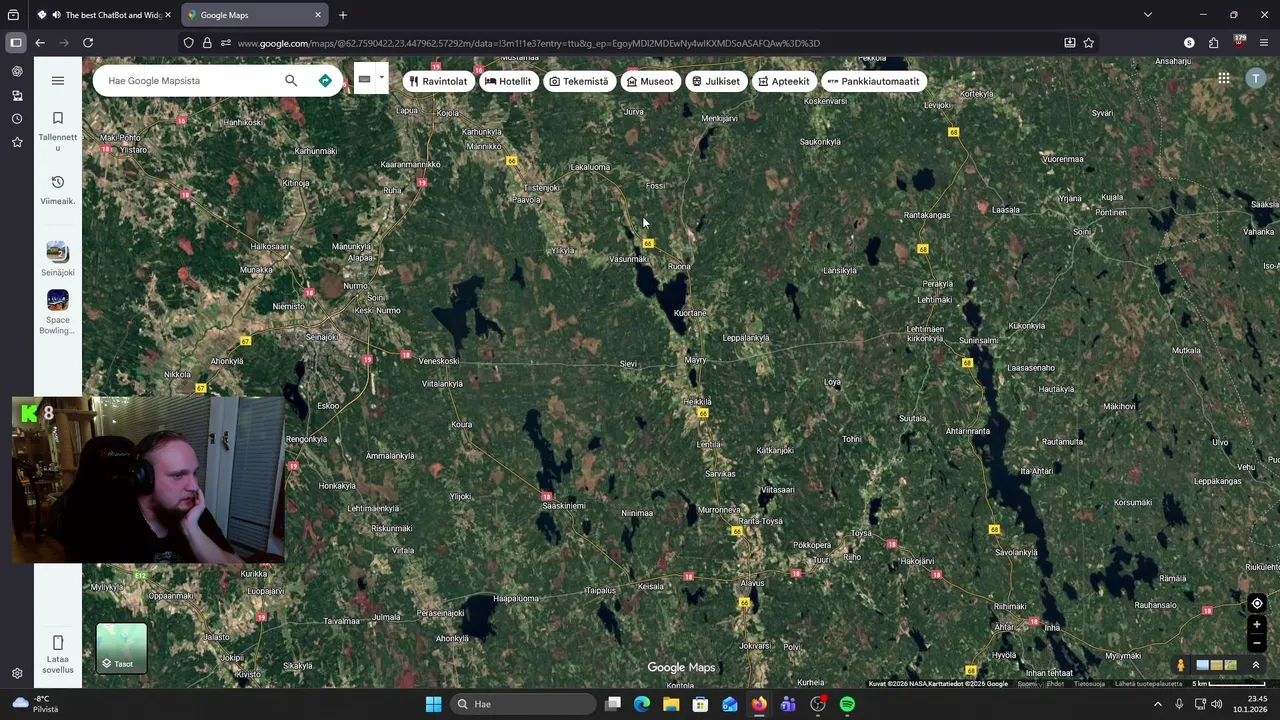Switch to The best ChatBot tab
1280x720 pixels.
[x=105, y=15]
